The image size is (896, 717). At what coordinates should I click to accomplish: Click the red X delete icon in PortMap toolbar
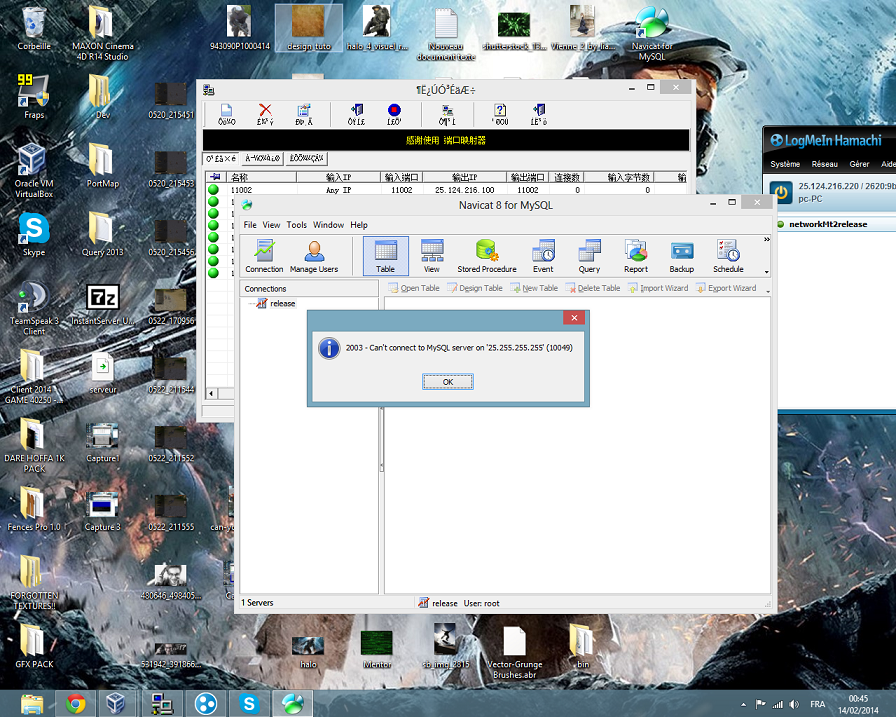coord(265,114)
